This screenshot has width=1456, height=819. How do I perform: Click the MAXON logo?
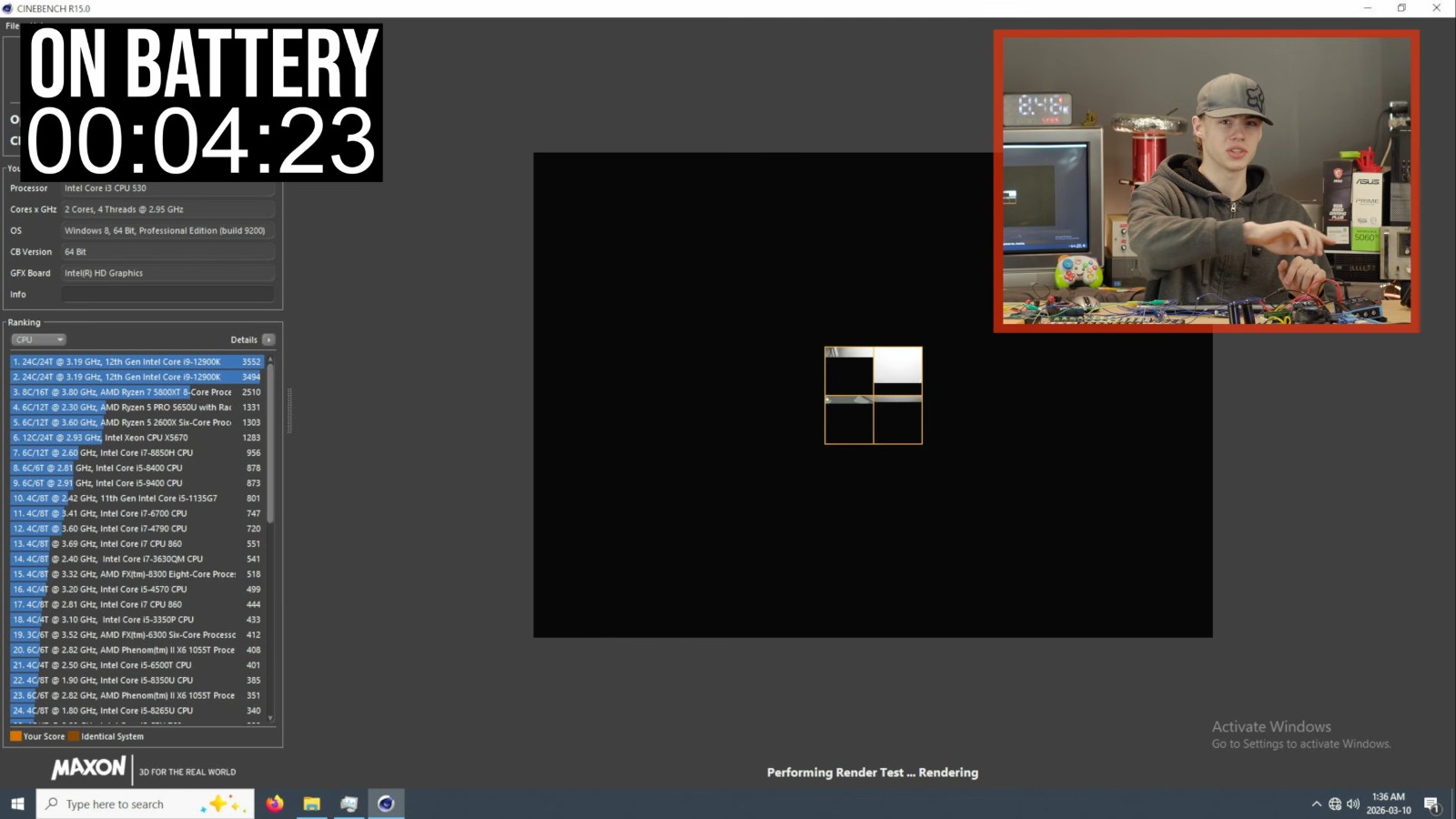click(x=88, y=768)
